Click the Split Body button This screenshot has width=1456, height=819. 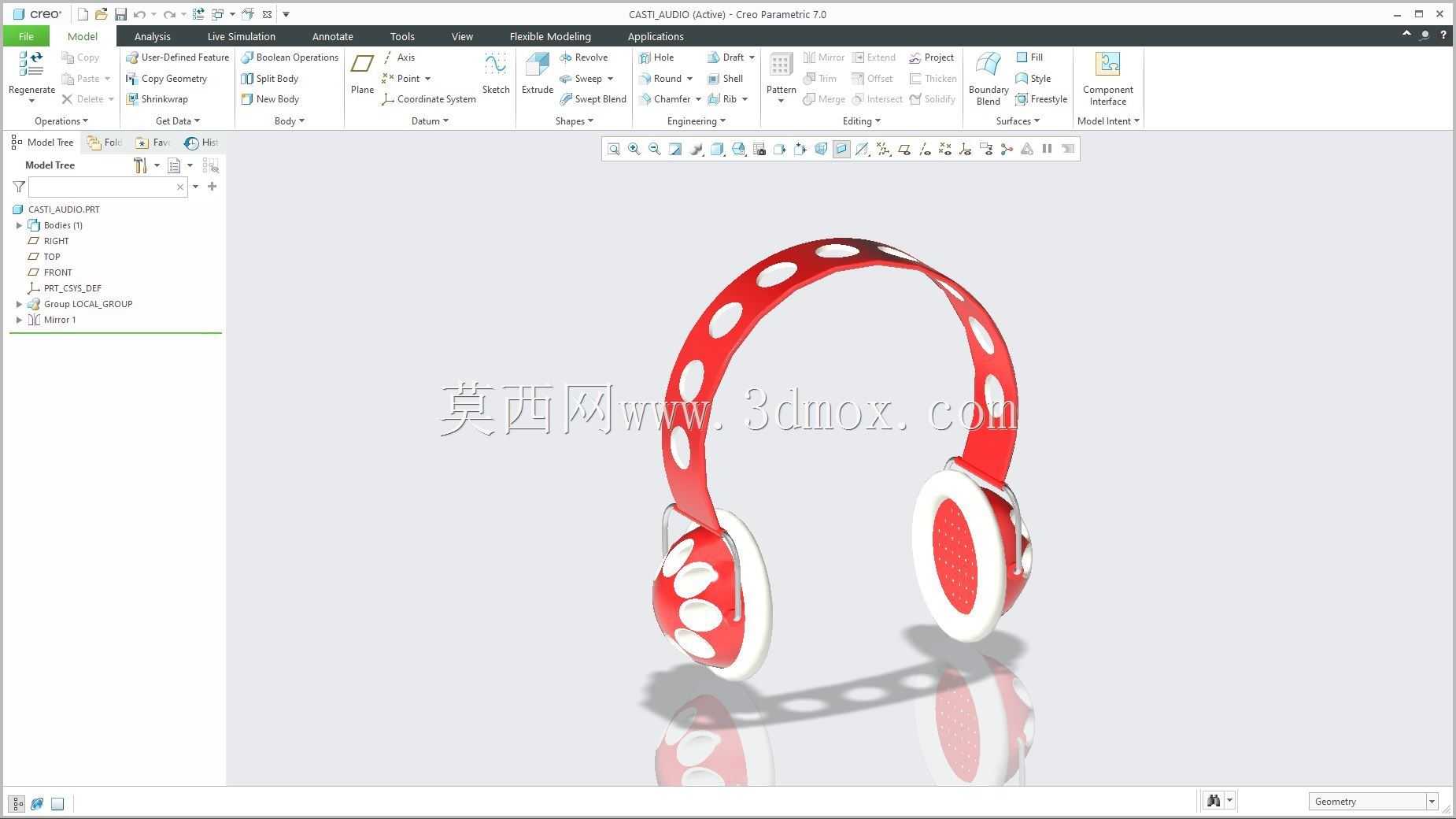point(270,79)
